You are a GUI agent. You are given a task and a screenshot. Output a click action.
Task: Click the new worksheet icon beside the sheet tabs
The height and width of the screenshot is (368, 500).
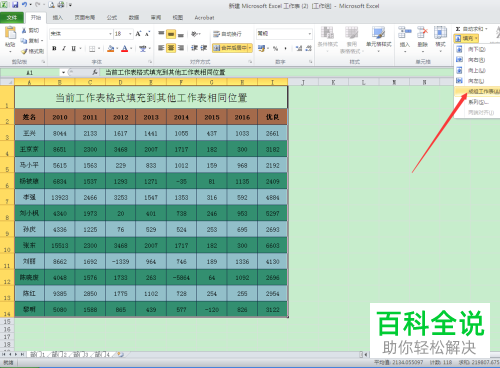[x=120, y=354]
